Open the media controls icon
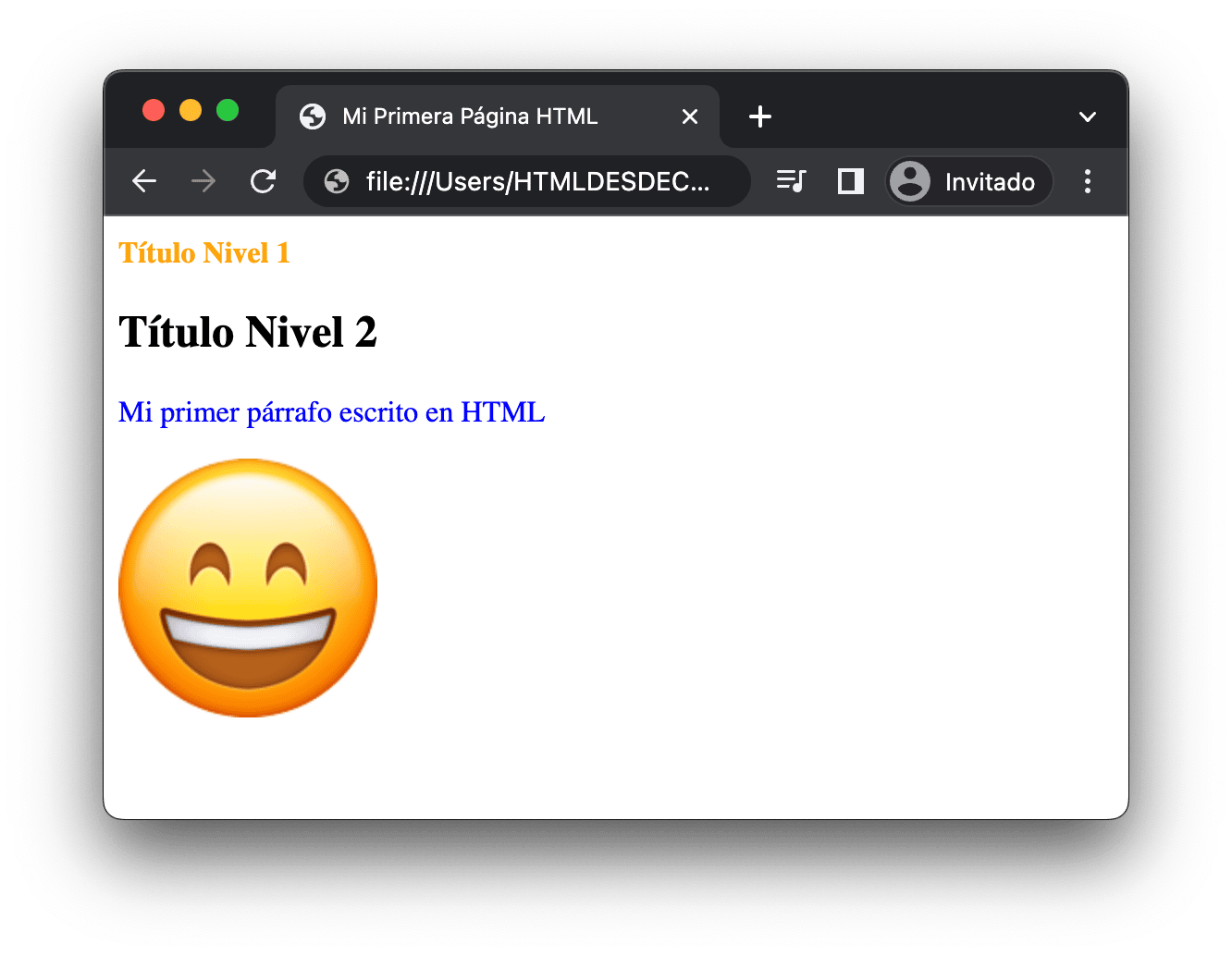The image size is (1232, 956). (x=791, y=181)
